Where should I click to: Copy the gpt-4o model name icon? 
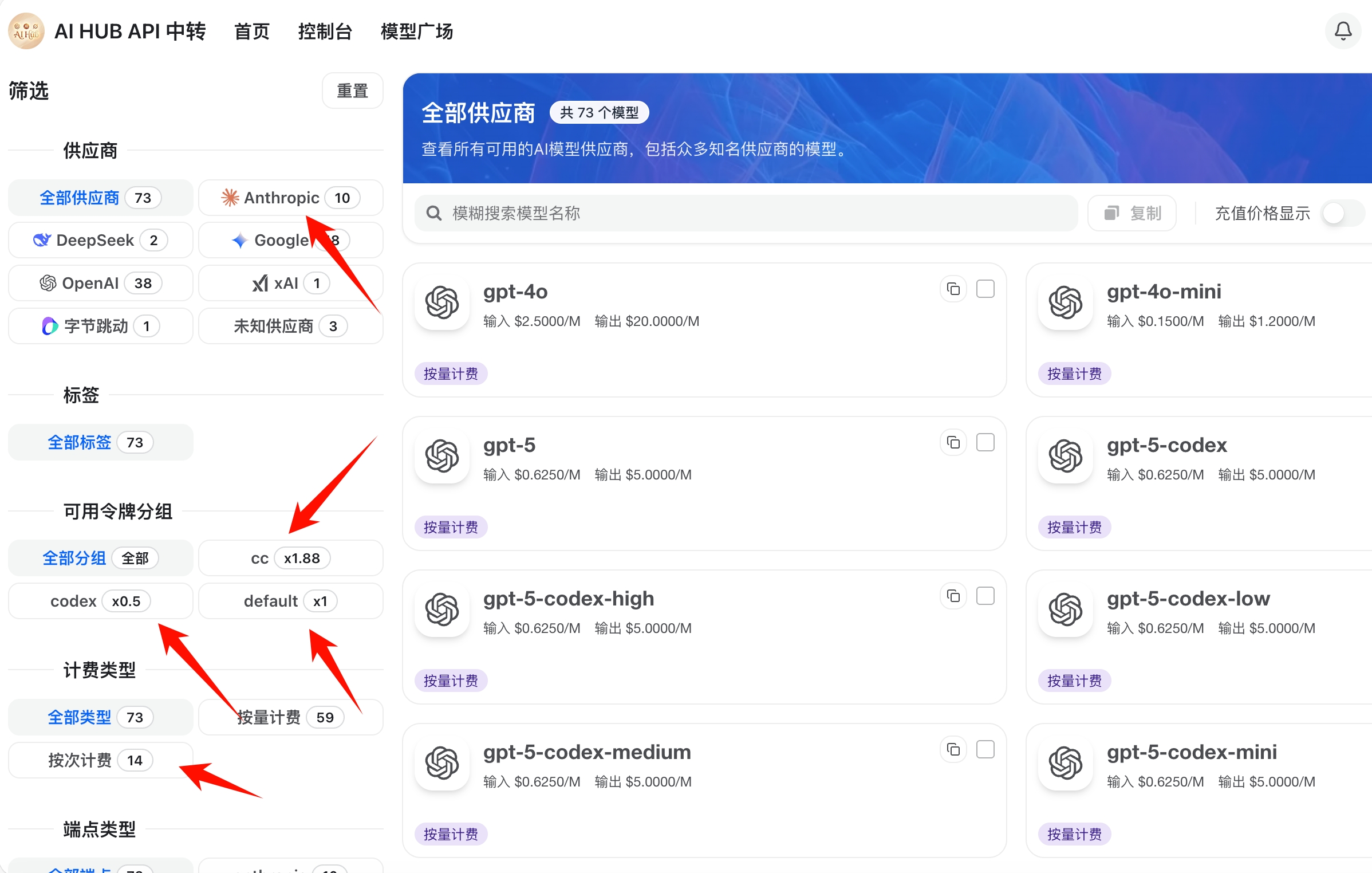[x=953, y=289]
